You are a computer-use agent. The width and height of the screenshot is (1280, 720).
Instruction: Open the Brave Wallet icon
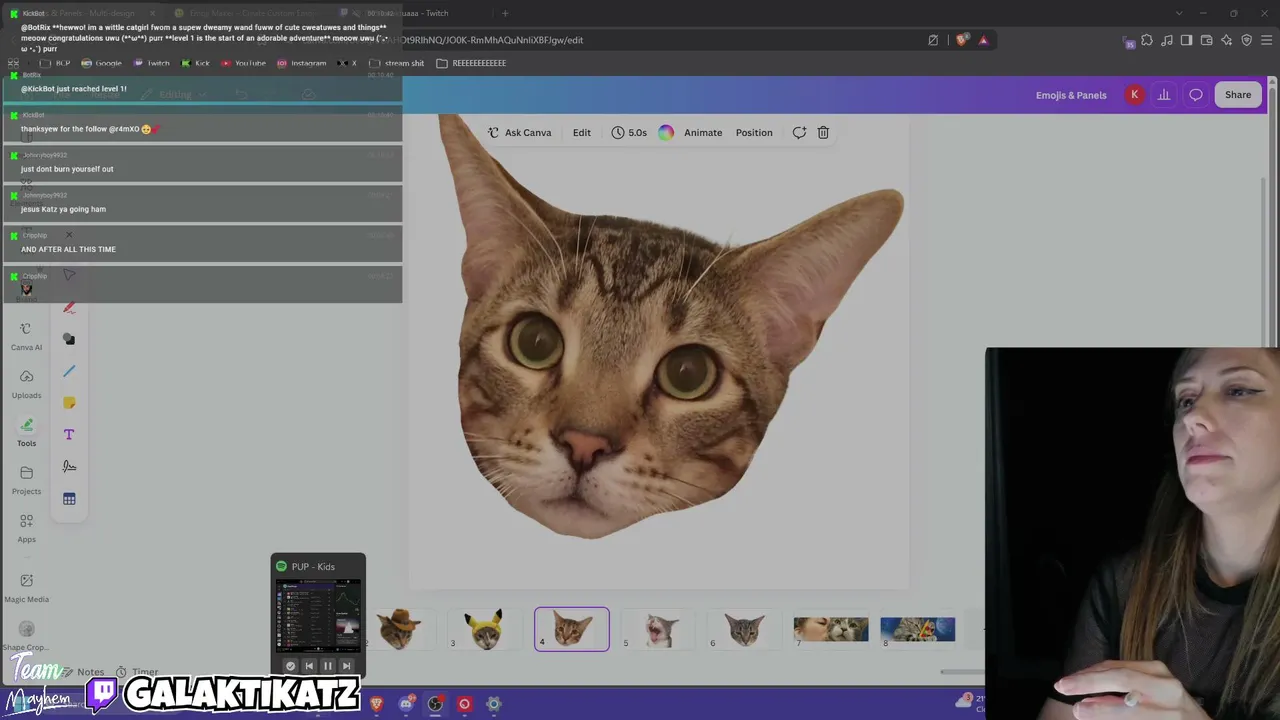click(x=1207, y=40)
